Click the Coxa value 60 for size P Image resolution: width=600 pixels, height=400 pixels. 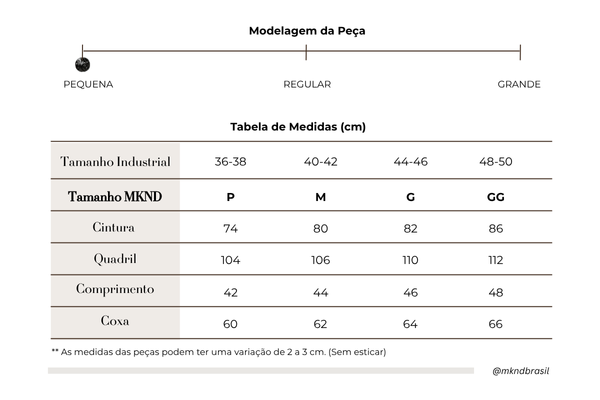[231, 323]
